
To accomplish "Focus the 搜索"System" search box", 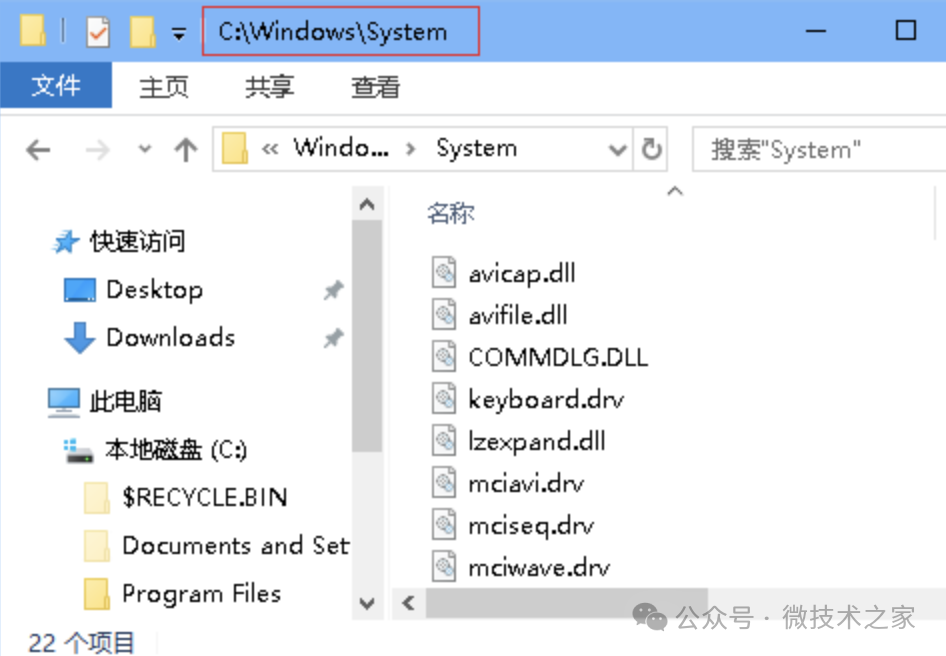I will (819, 150).
